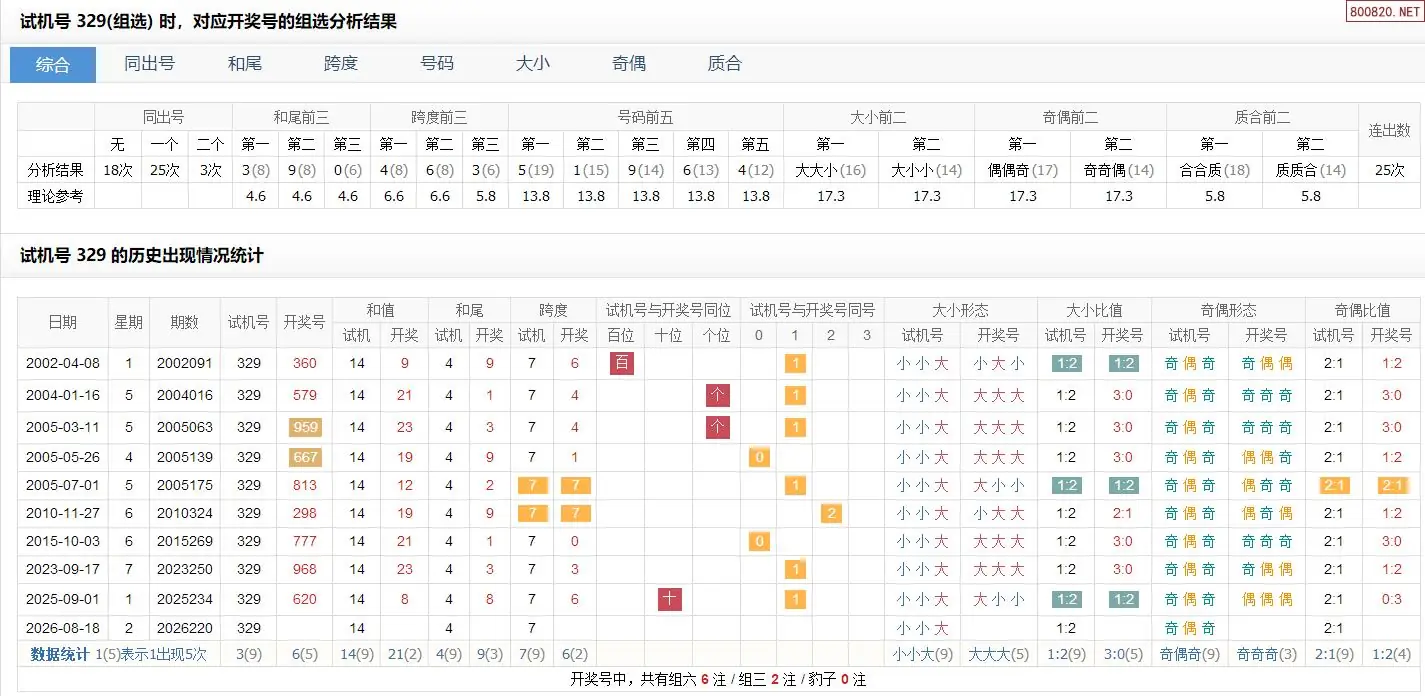The image size is (1425, 696).
Task: Click the orange 0 badge in row 2015269
Action: pos(759,541)
